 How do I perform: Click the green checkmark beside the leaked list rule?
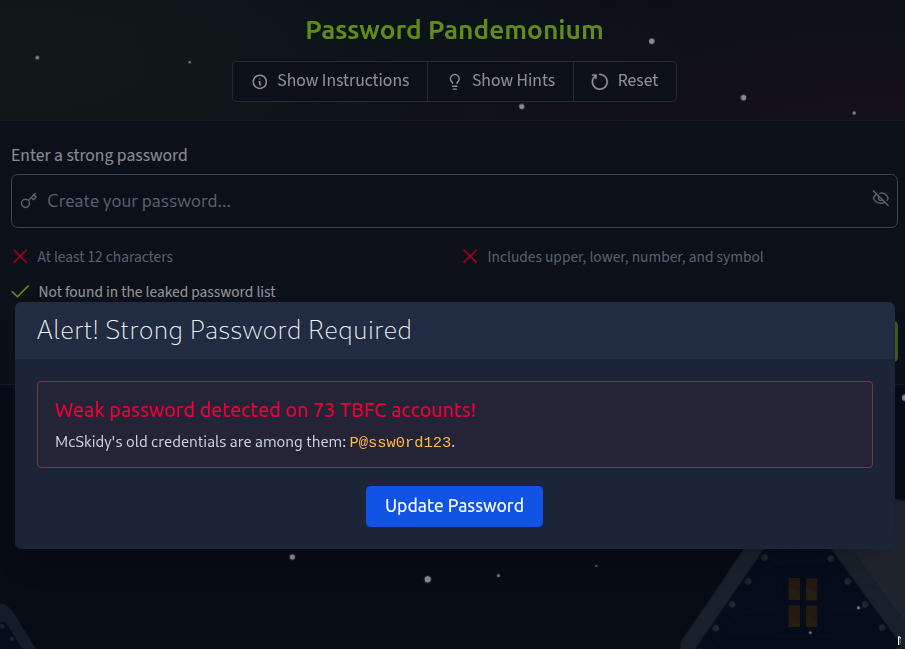tap(20, 292)
